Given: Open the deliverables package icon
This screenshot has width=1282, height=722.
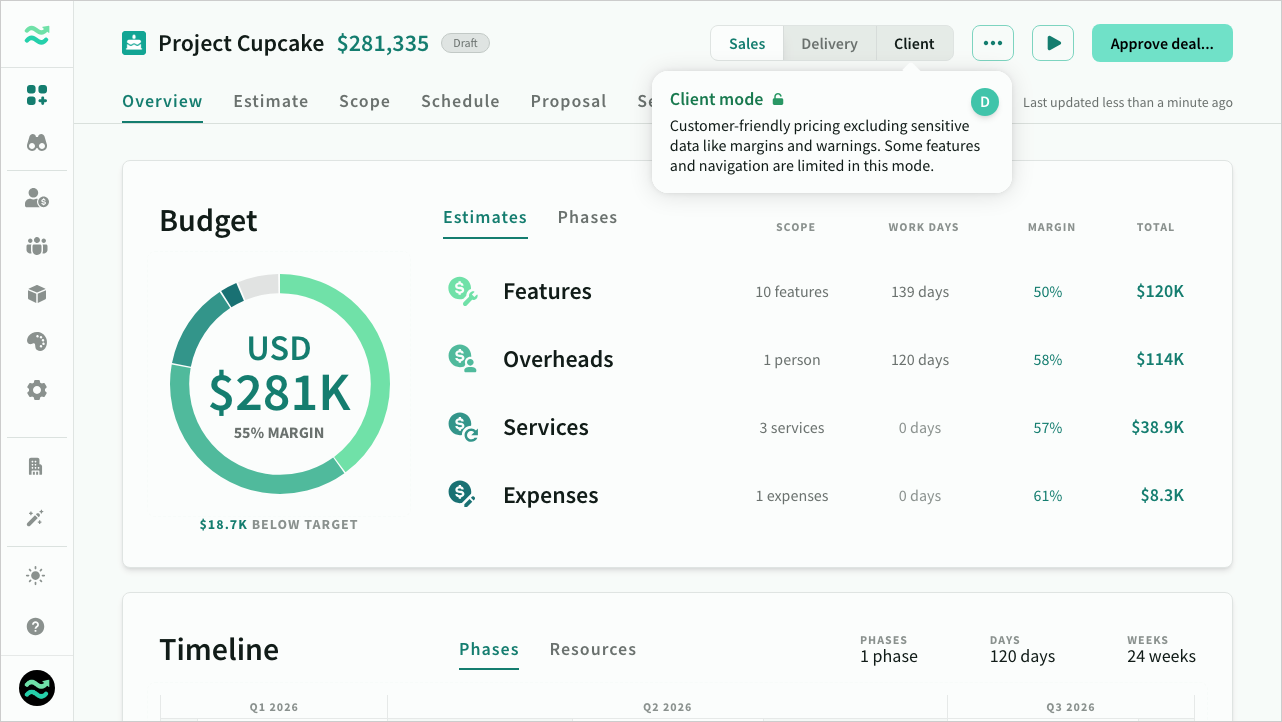Looking at the screenshot, I should [x=36, y=294].
